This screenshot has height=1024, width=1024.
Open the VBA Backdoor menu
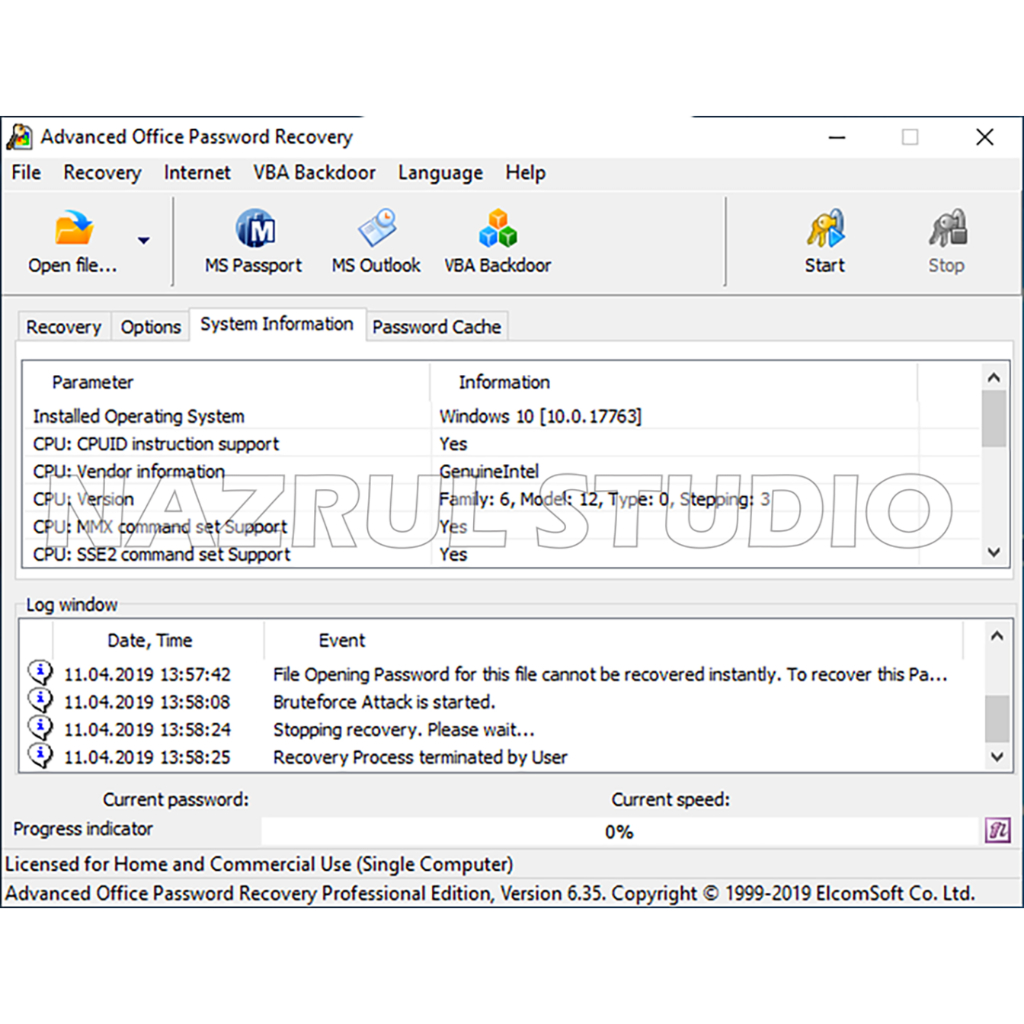314,173
